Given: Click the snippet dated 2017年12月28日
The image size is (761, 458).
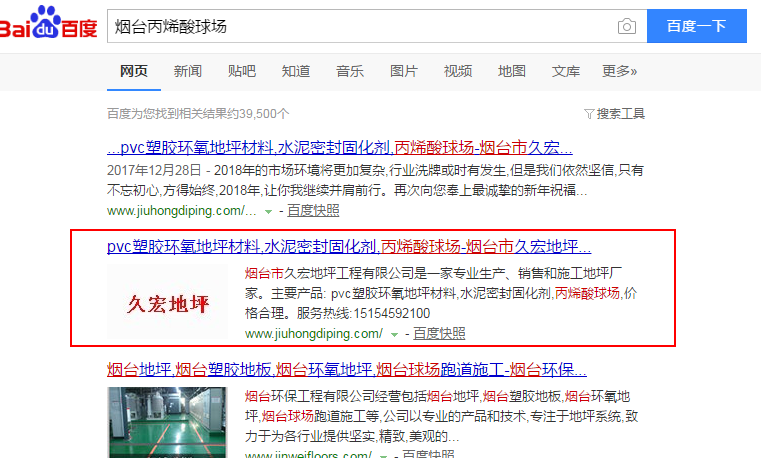Looking at the screenshot, I should pyautogui.click(x=375, y=180).
